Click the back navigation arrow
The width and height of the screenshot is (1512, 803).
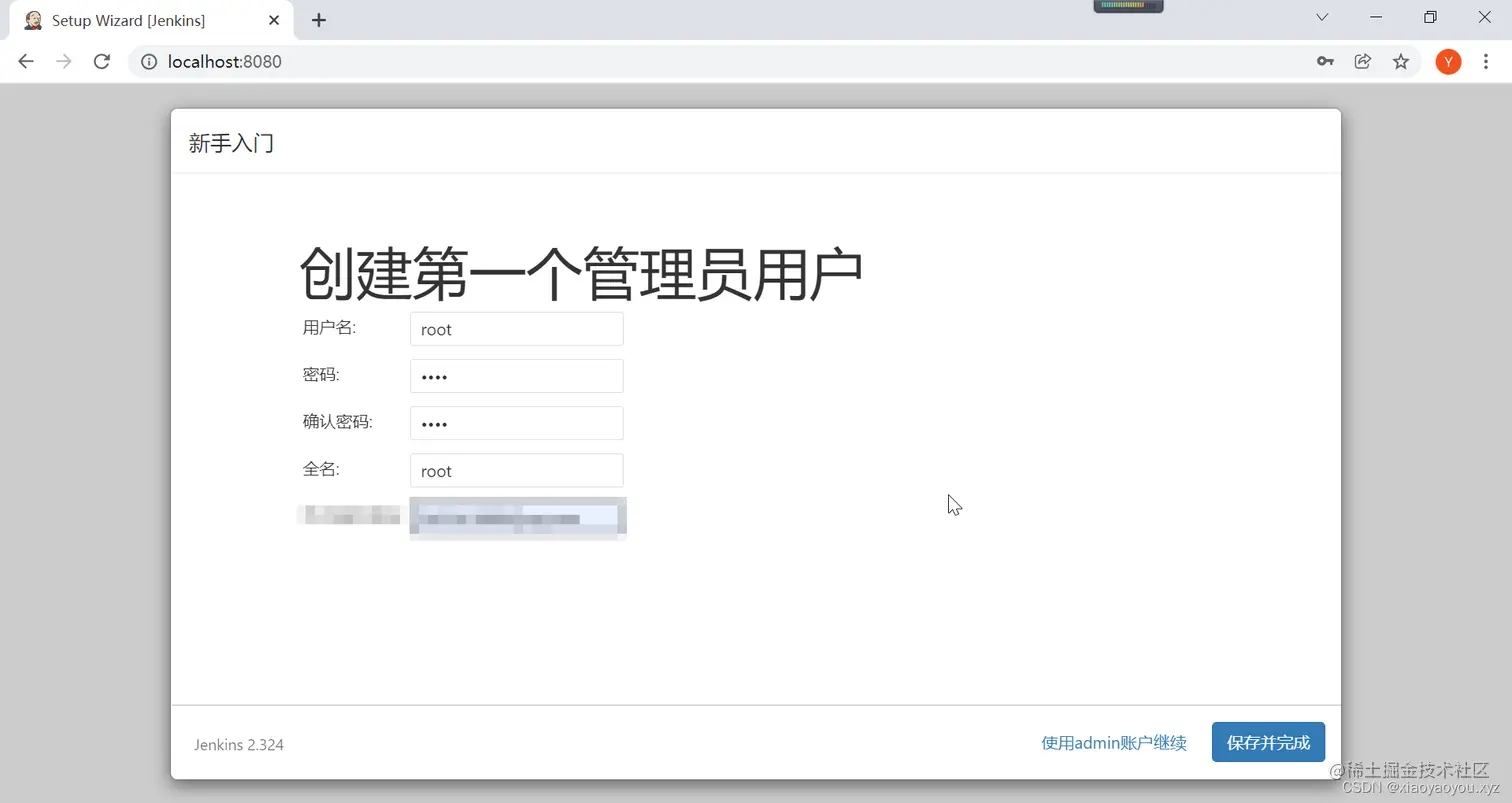click(25, 61)
